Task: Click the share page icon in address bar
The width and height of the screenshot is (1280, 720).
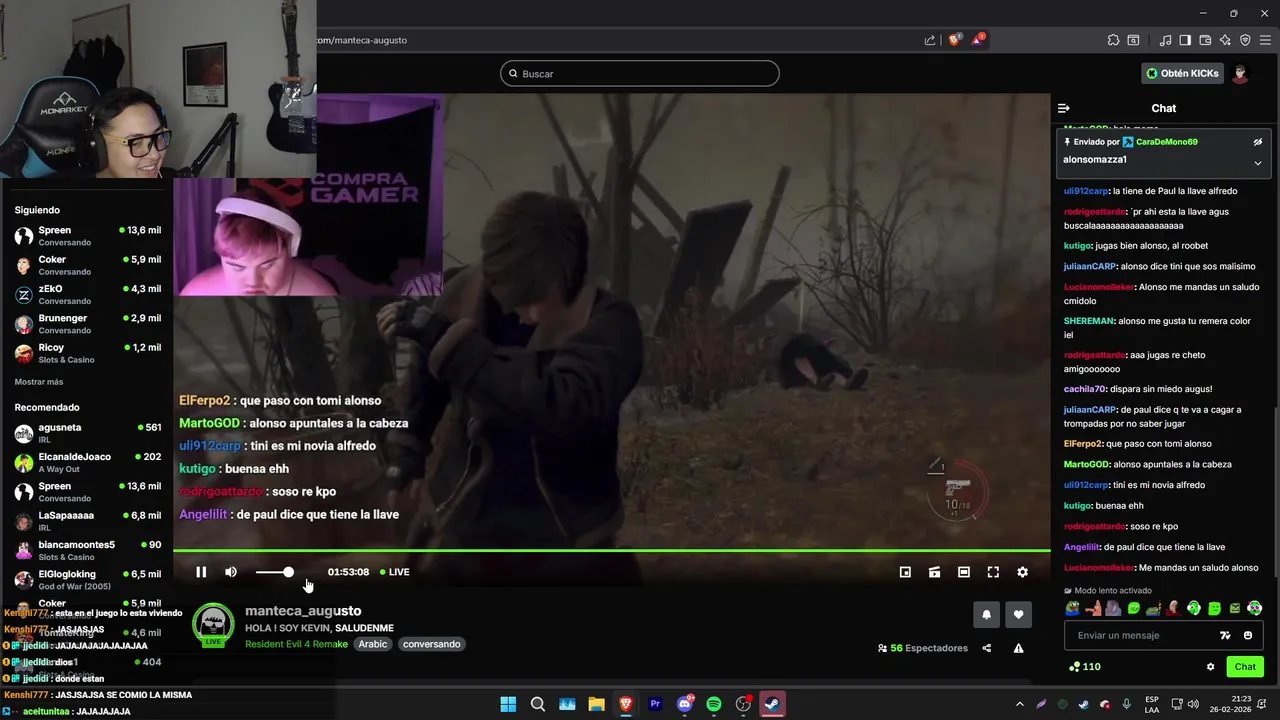Action: pyautogui.click(x=930, y=40)
